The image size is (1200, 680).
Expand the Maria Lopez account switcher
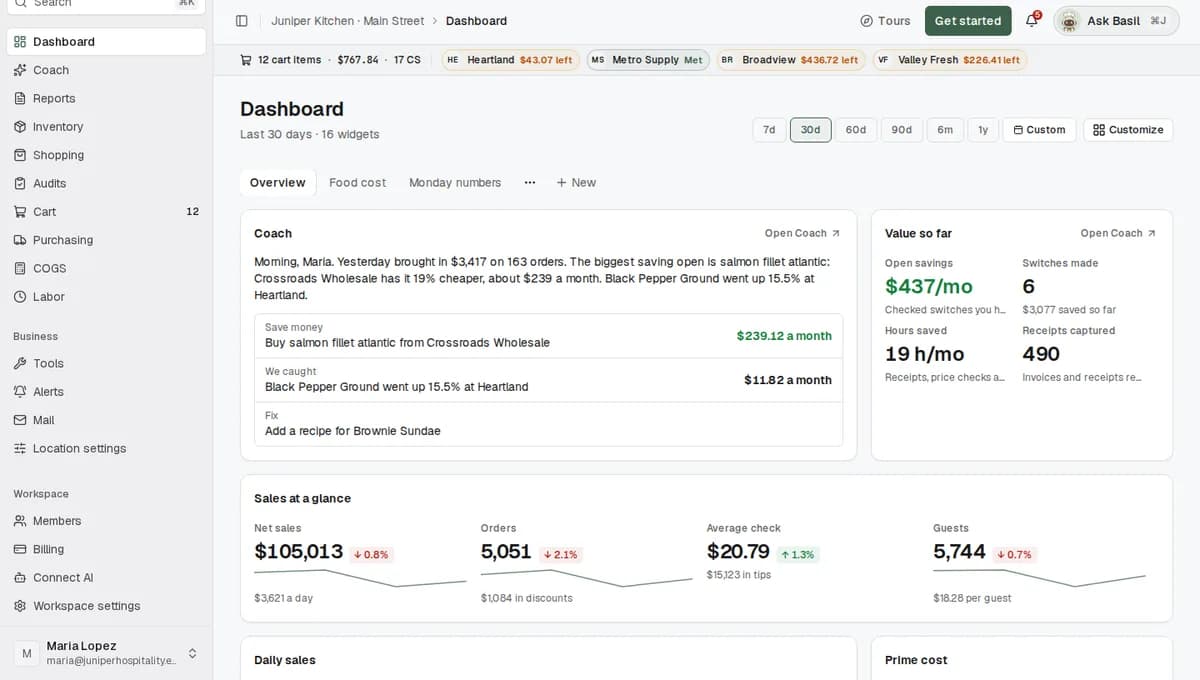[106, 653]
